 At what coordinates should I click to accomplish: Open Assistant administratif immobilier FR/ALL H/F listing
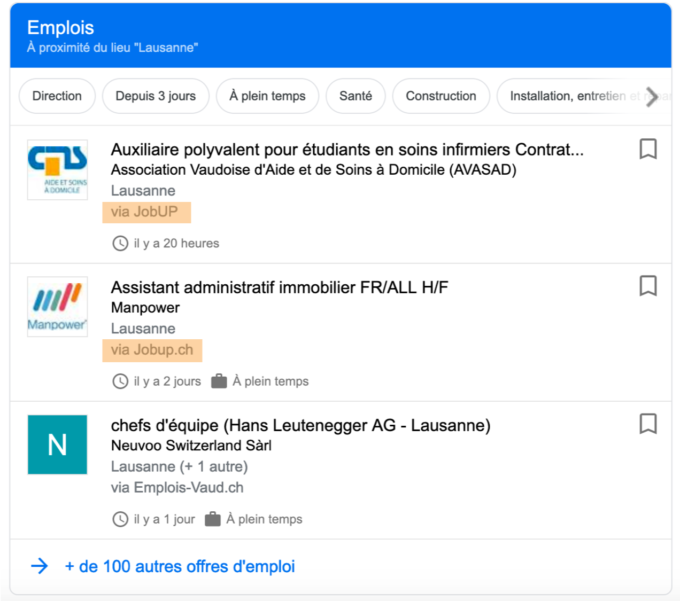tap(280, 288)
